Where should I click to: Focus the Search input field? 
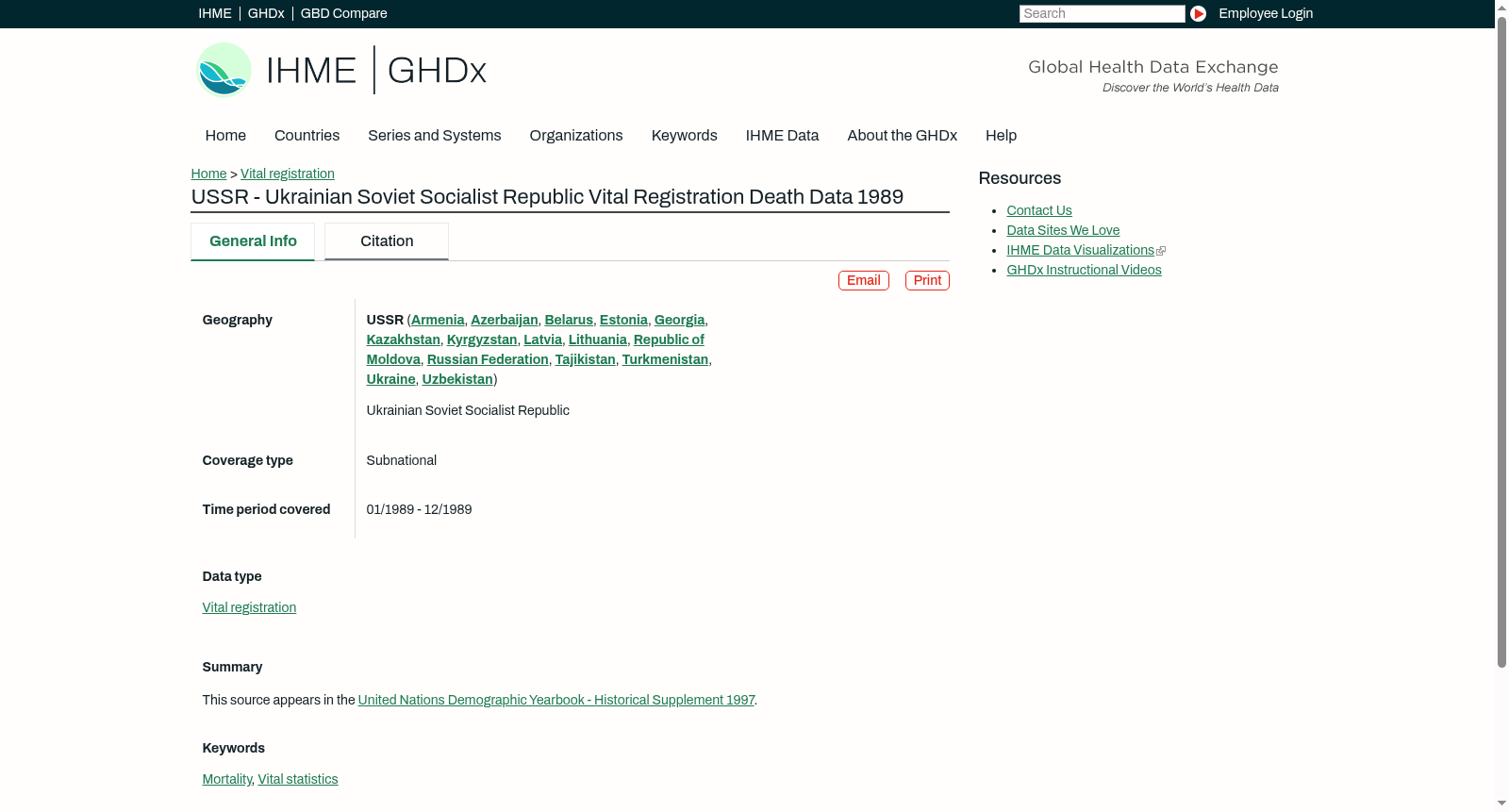tap(1102, 13)
